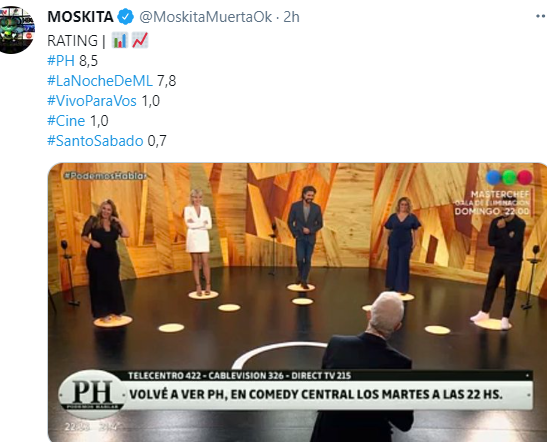
Task: Click the Volvé a ver PH banner
Action: (x=316, y=395)
